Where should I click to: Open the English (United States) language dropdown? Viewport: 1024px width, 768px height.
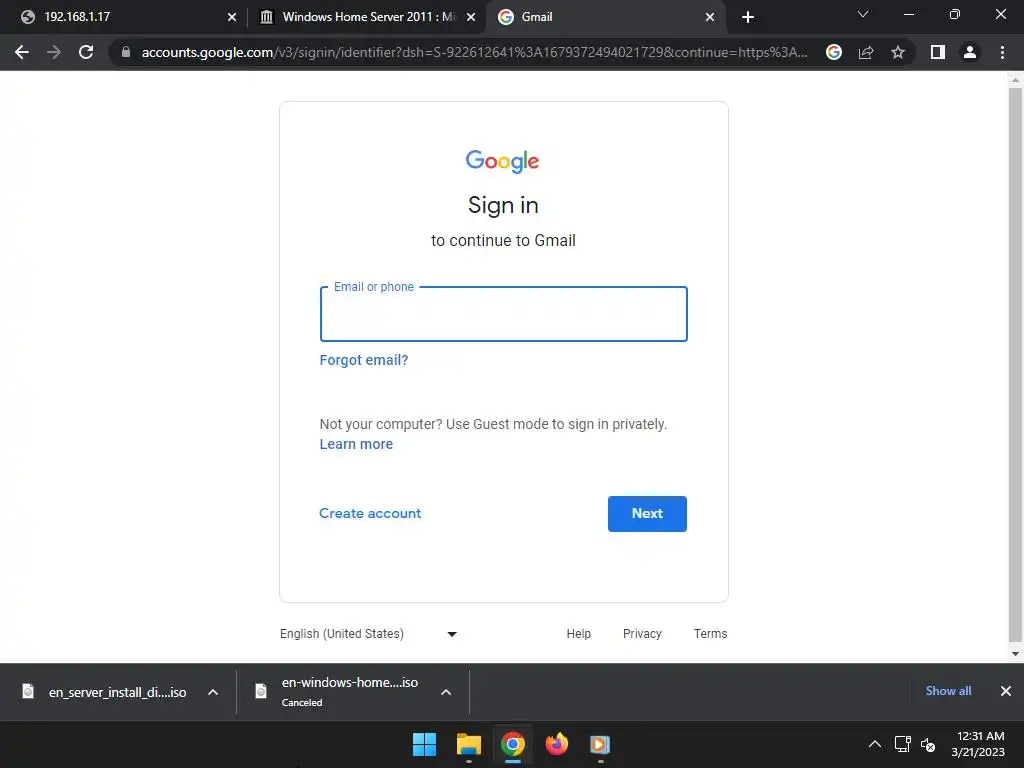pyautogui.click(x=368, y=633)
